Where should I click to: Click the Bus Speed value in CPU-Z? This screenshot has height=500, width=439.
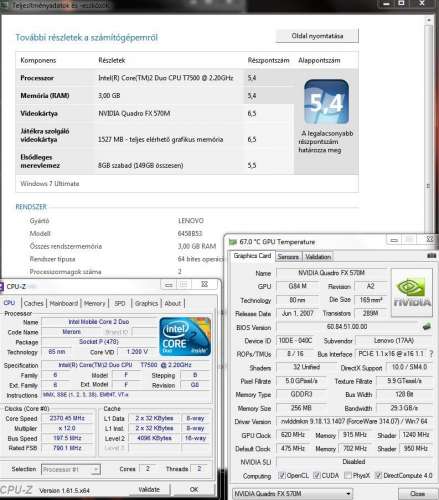click(67, 438)
